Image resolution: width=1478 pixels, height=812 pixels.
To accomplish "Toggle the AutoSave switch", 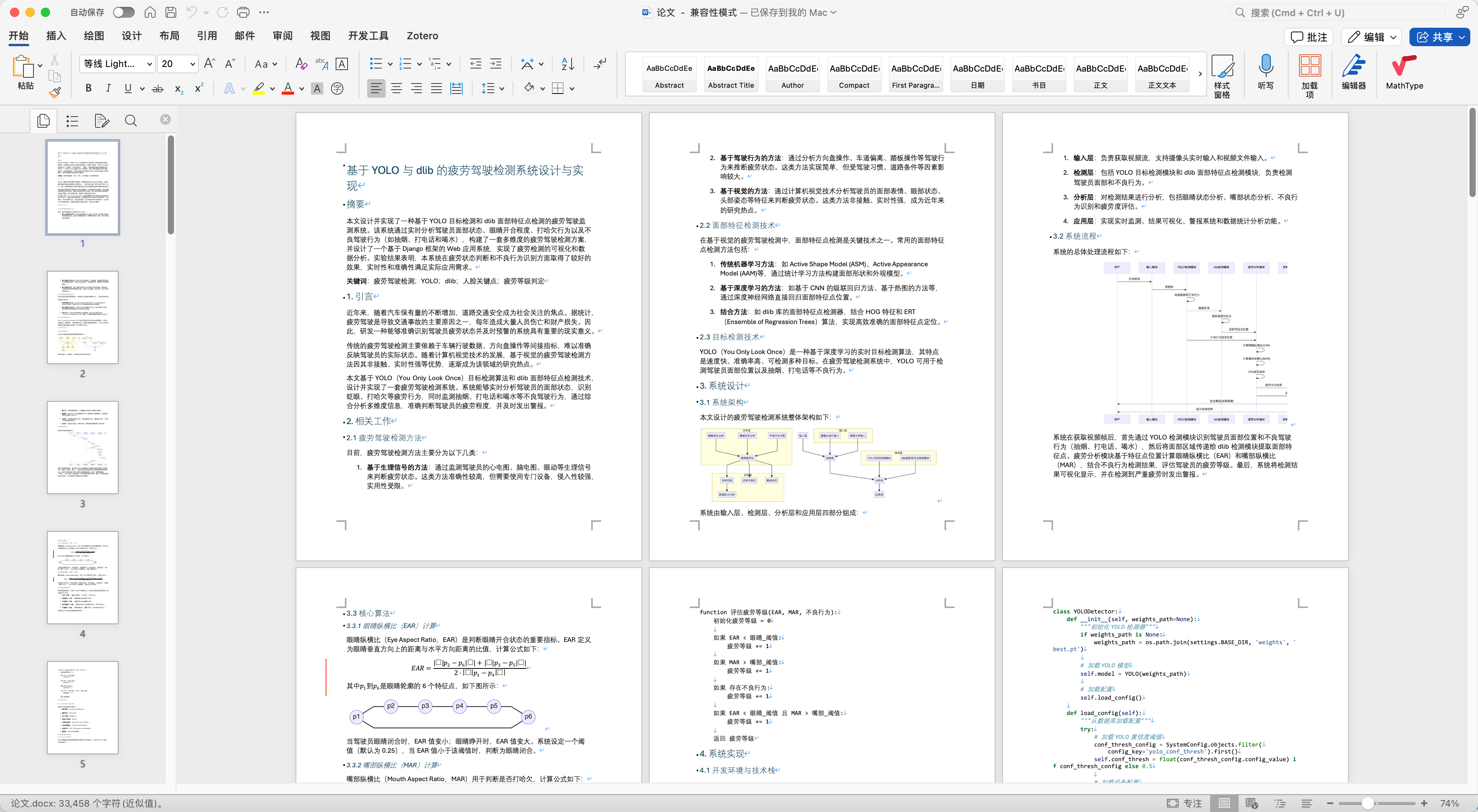I will [123, 12].
